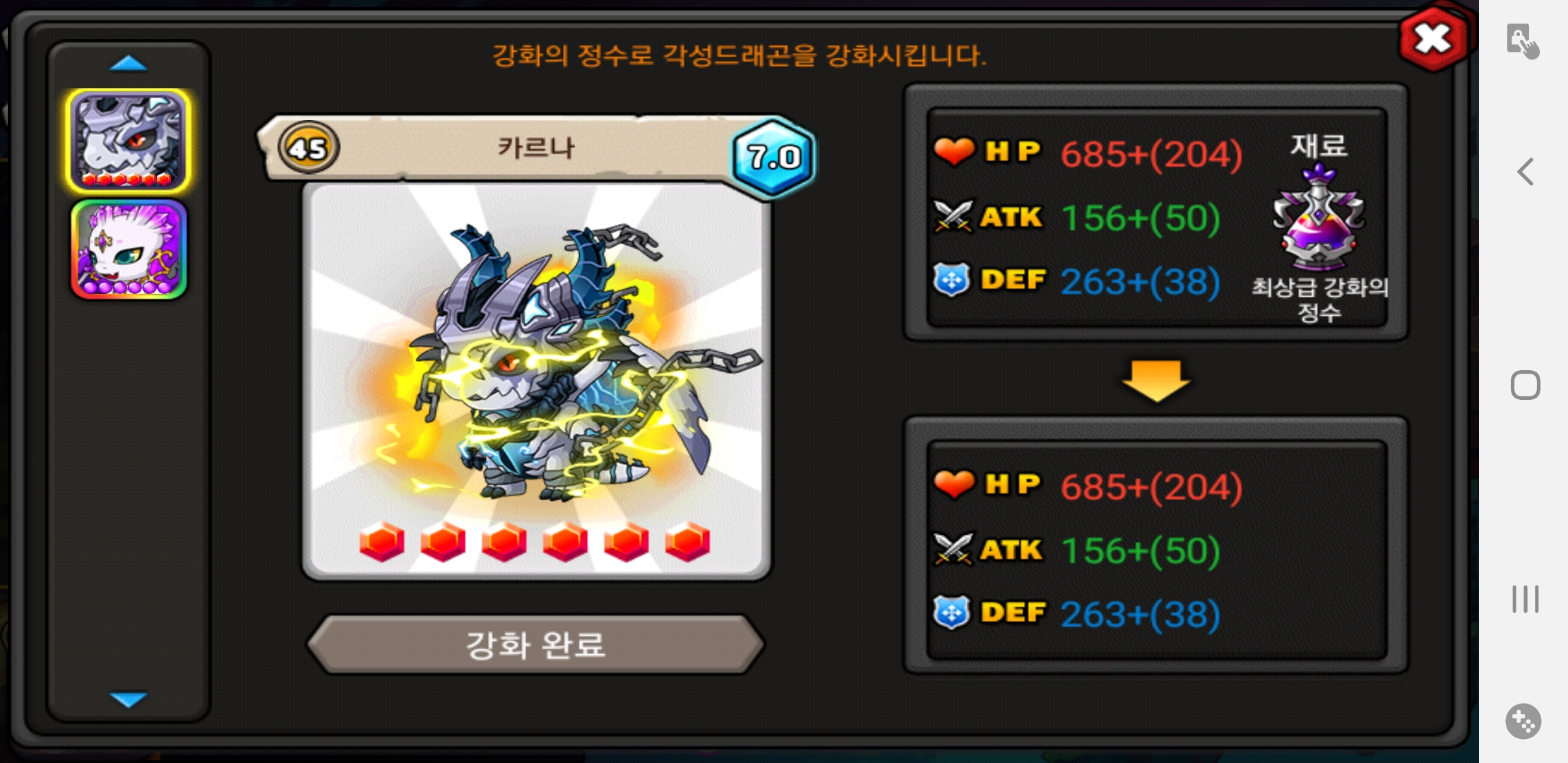Close the enhancement dialog with red X
The image size is (1568, 763).
(1432, 39)
